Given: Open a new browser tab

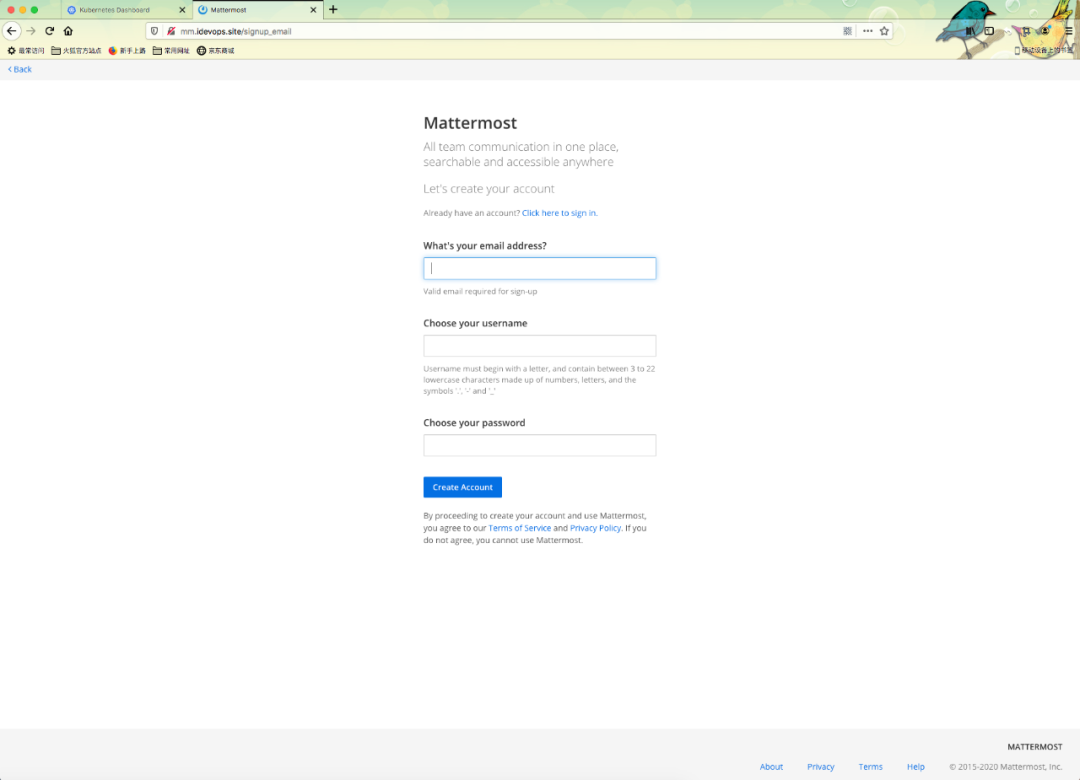Looking at the screenshot, I should click(x=333, y=10).
